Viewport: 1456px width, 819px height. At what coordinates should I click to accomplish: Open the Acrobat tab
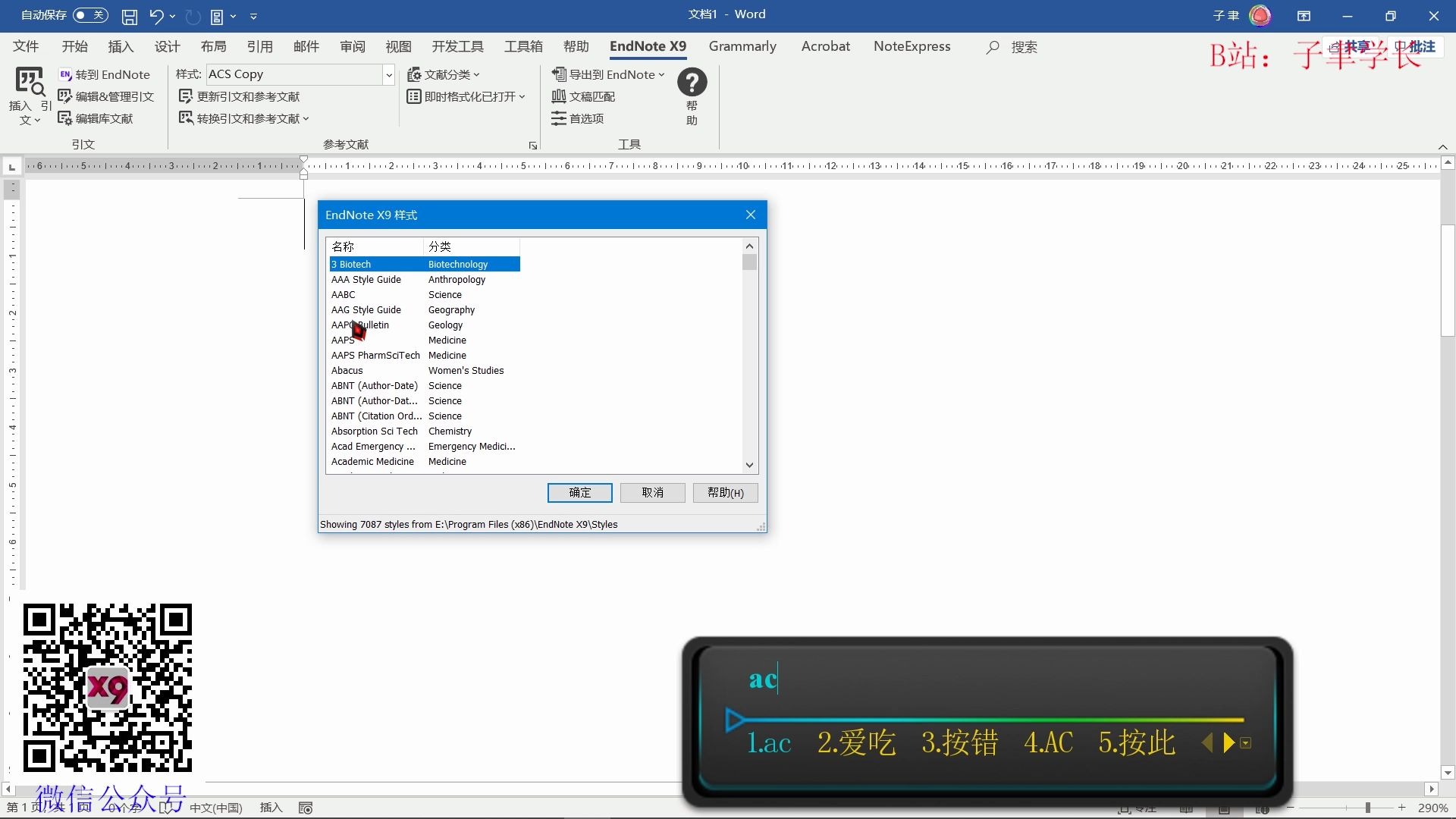(x=825, y=46)
